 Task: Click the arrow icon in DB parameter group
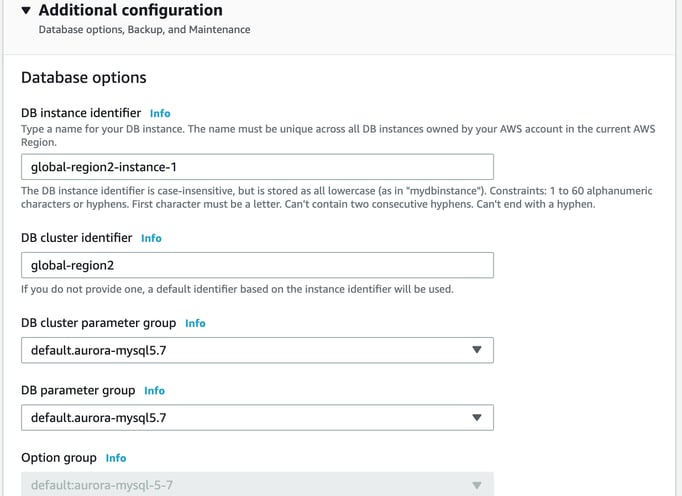point(477,418)
